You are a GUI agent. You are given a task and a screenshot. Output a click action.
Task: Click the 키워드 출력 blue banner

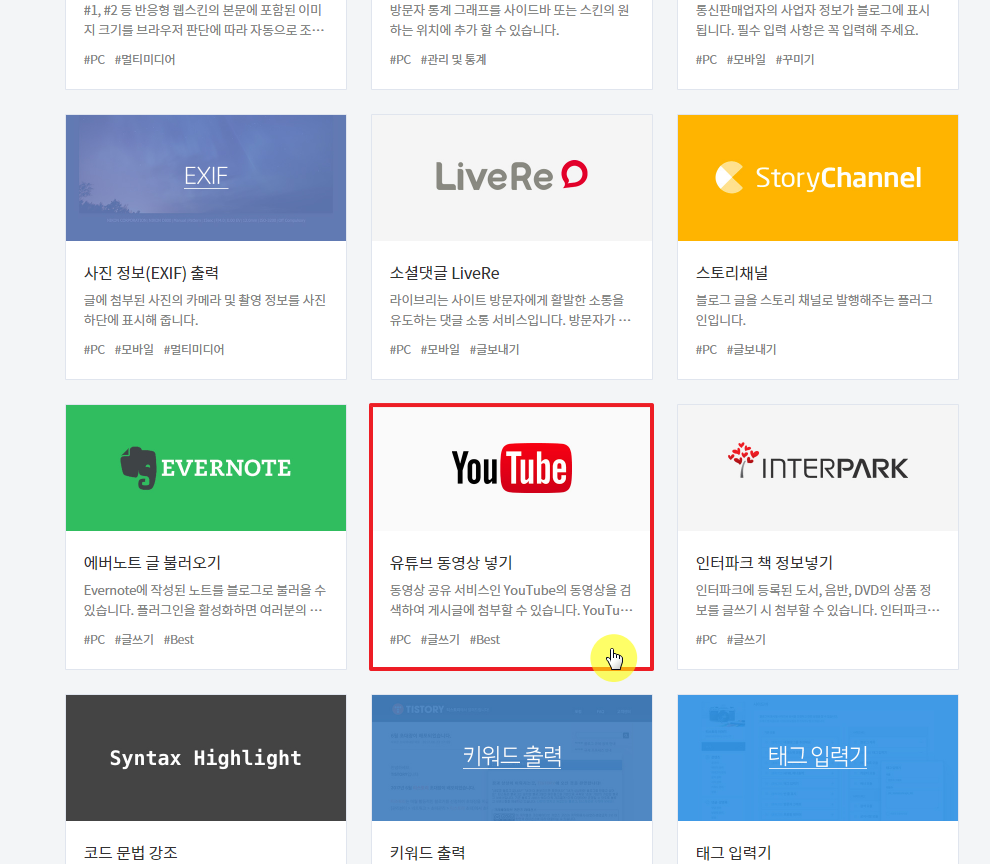tap(512, 758)
